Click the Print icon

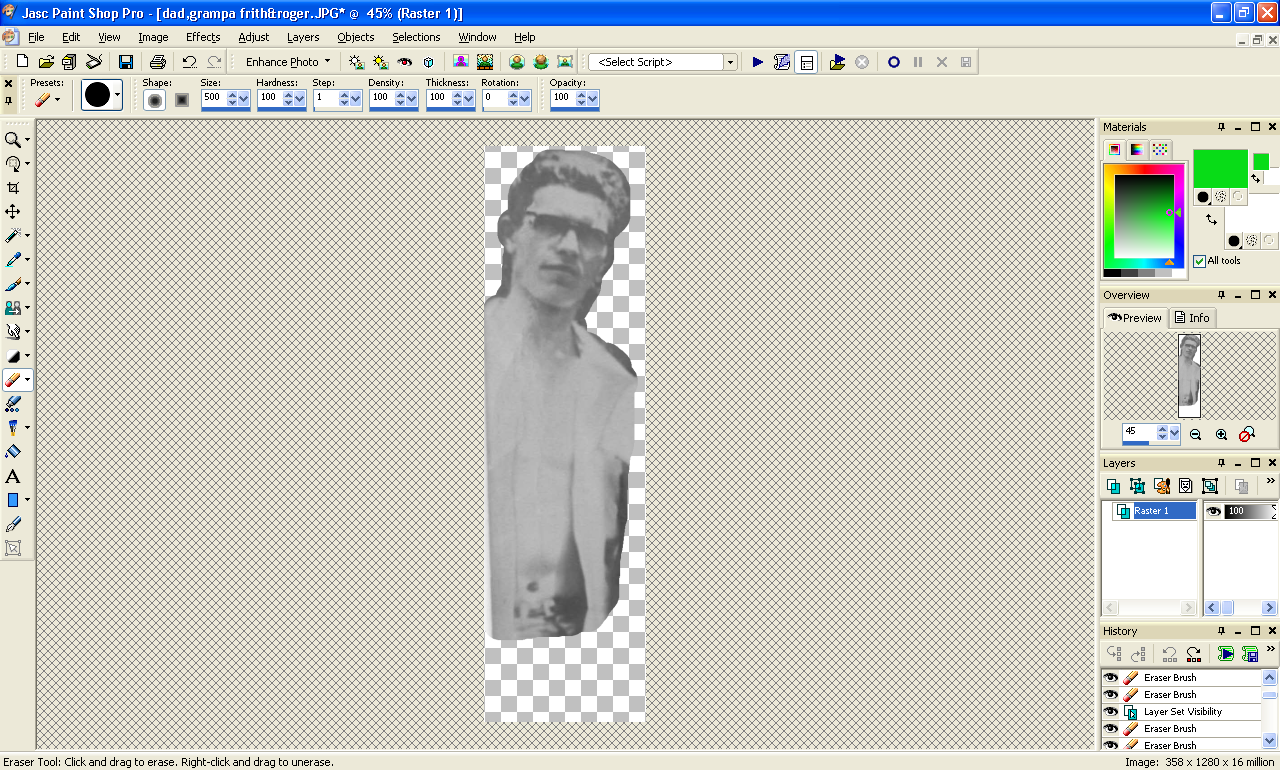click(158, 62)
